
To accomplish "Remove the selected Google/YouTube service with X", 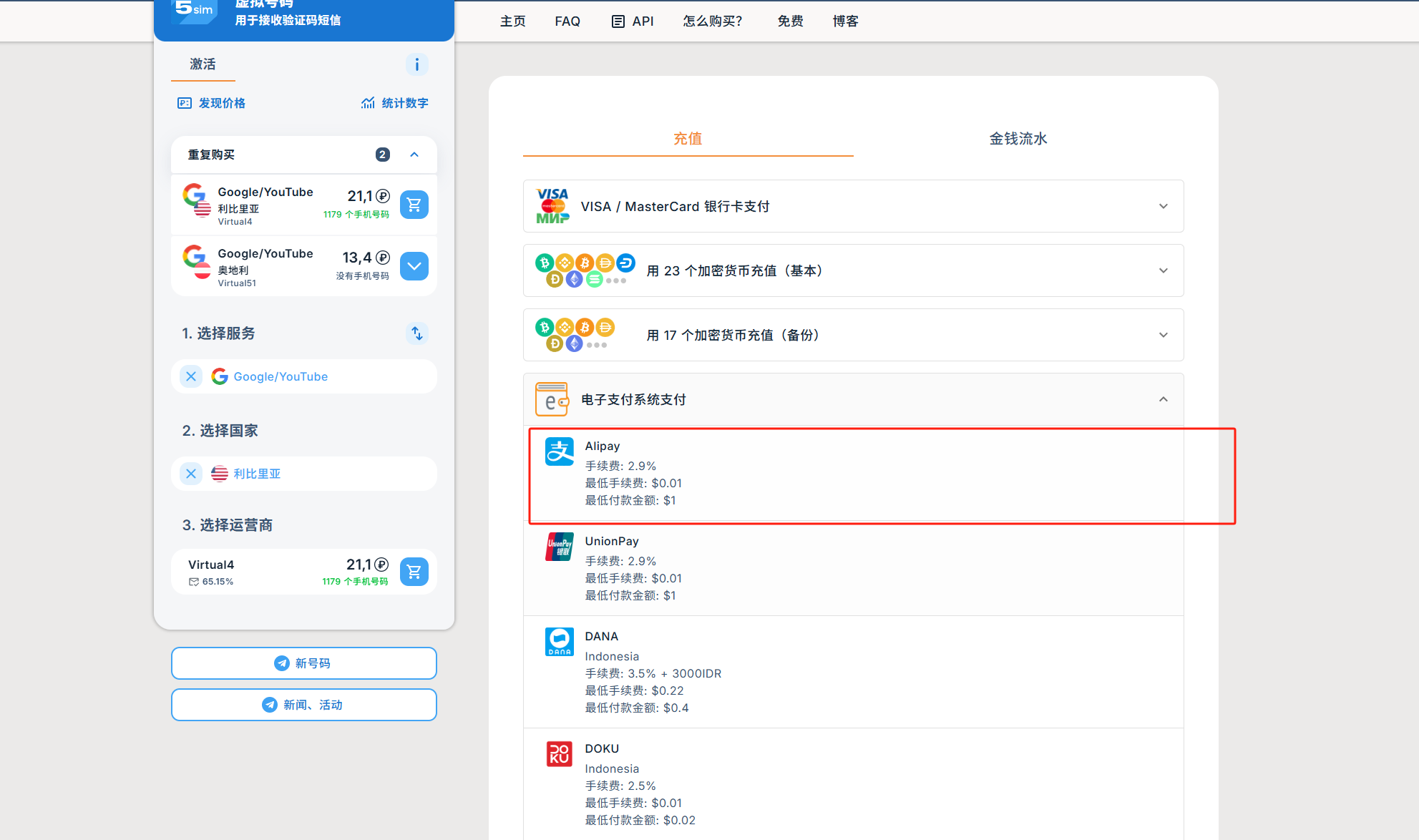I will point(191,376).
